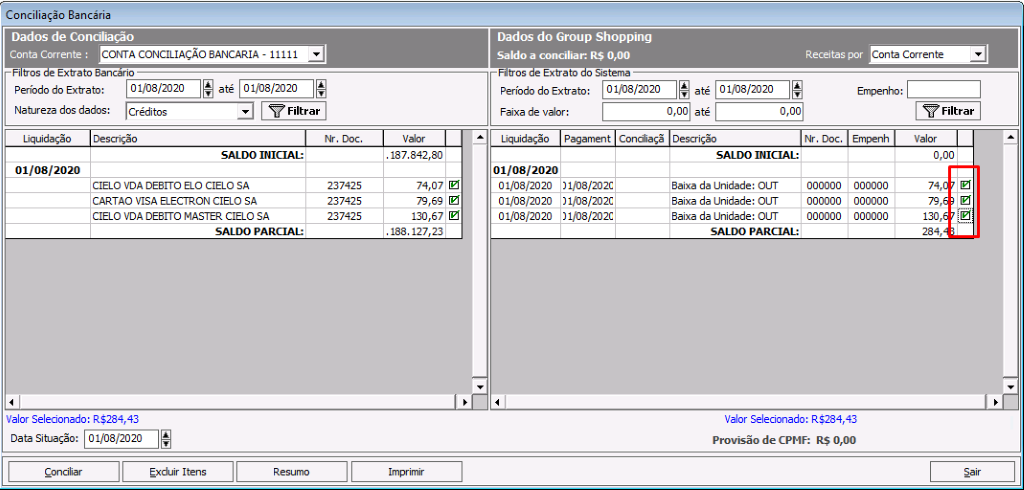
Task: Click the bank SALDO INICIAL value .187.842,80
Action: (414, 155)
